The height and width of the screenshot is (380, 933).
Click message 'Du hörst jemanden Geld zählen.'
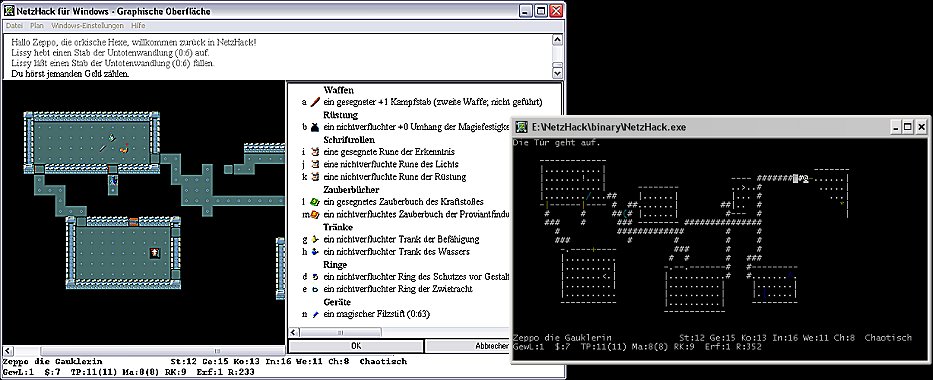[x=70, y=74]
